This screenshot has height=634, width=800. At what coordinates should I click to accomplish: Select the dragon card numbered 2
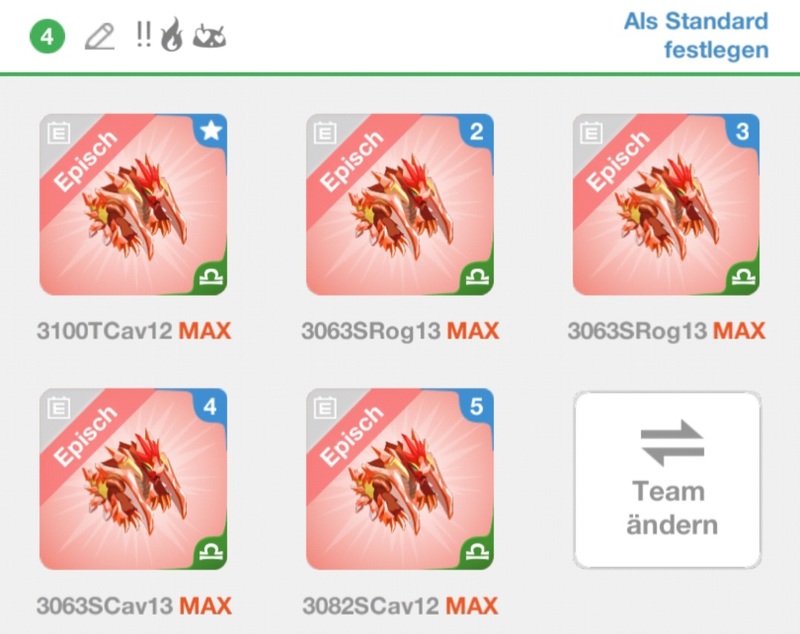400,205
